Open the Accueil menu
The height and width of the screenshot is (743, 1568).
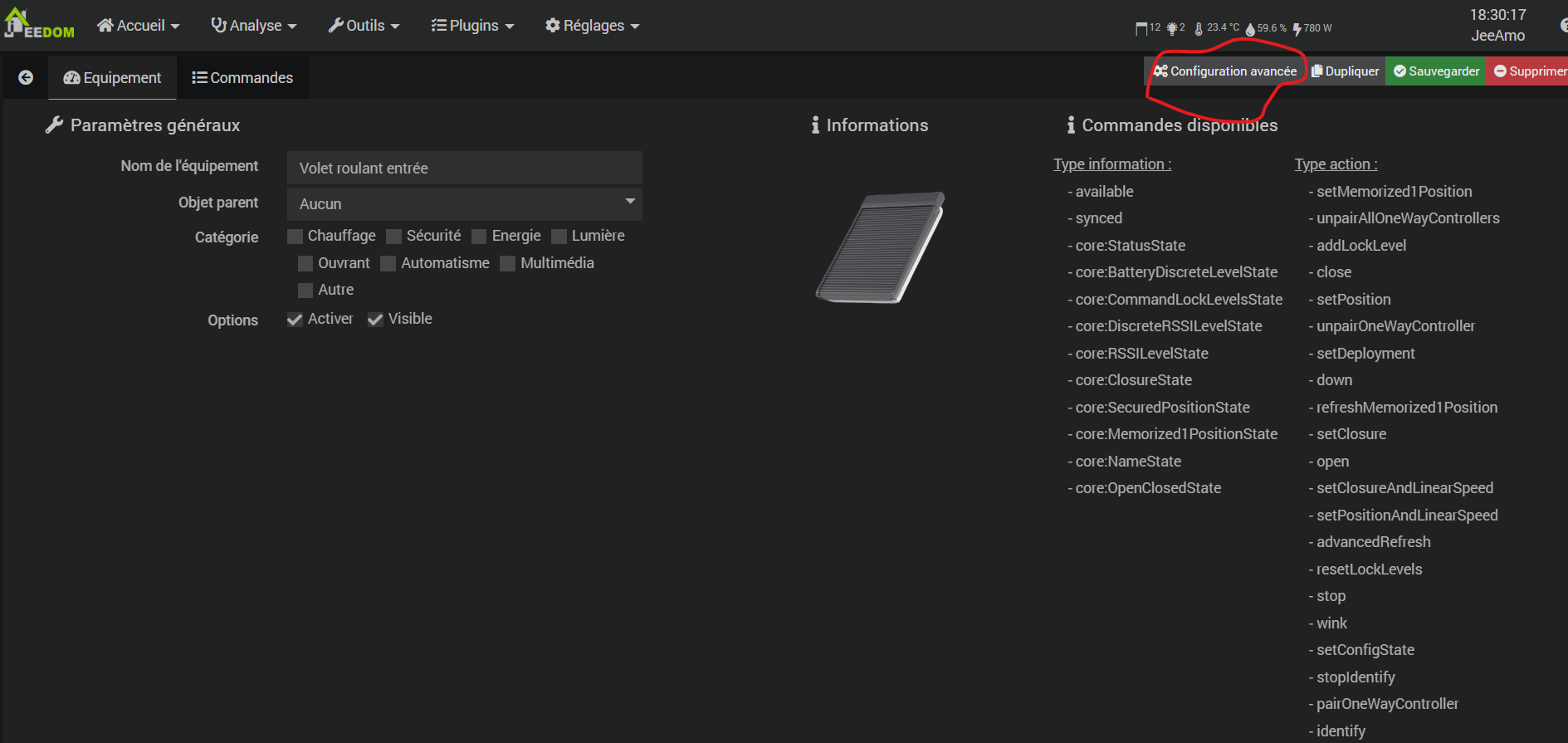coord(139,26)
